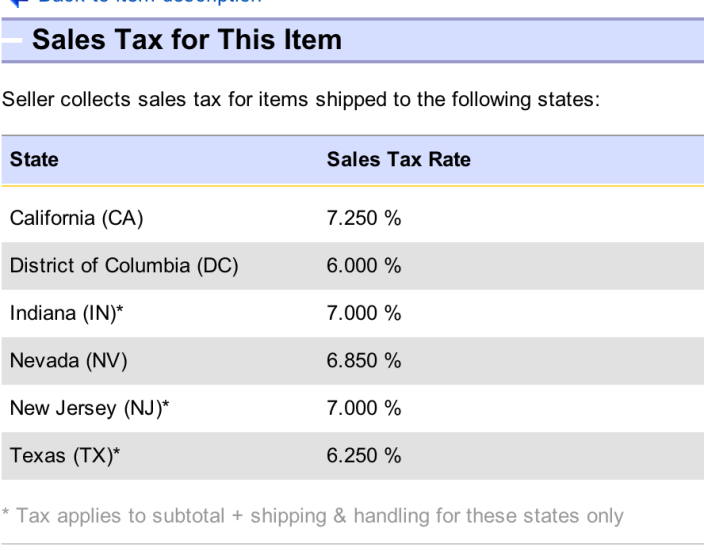Screen dimensions: 704x551
Task: Click the white dash in heading bar
Action: pyautogui.click(x=12, y=40)
